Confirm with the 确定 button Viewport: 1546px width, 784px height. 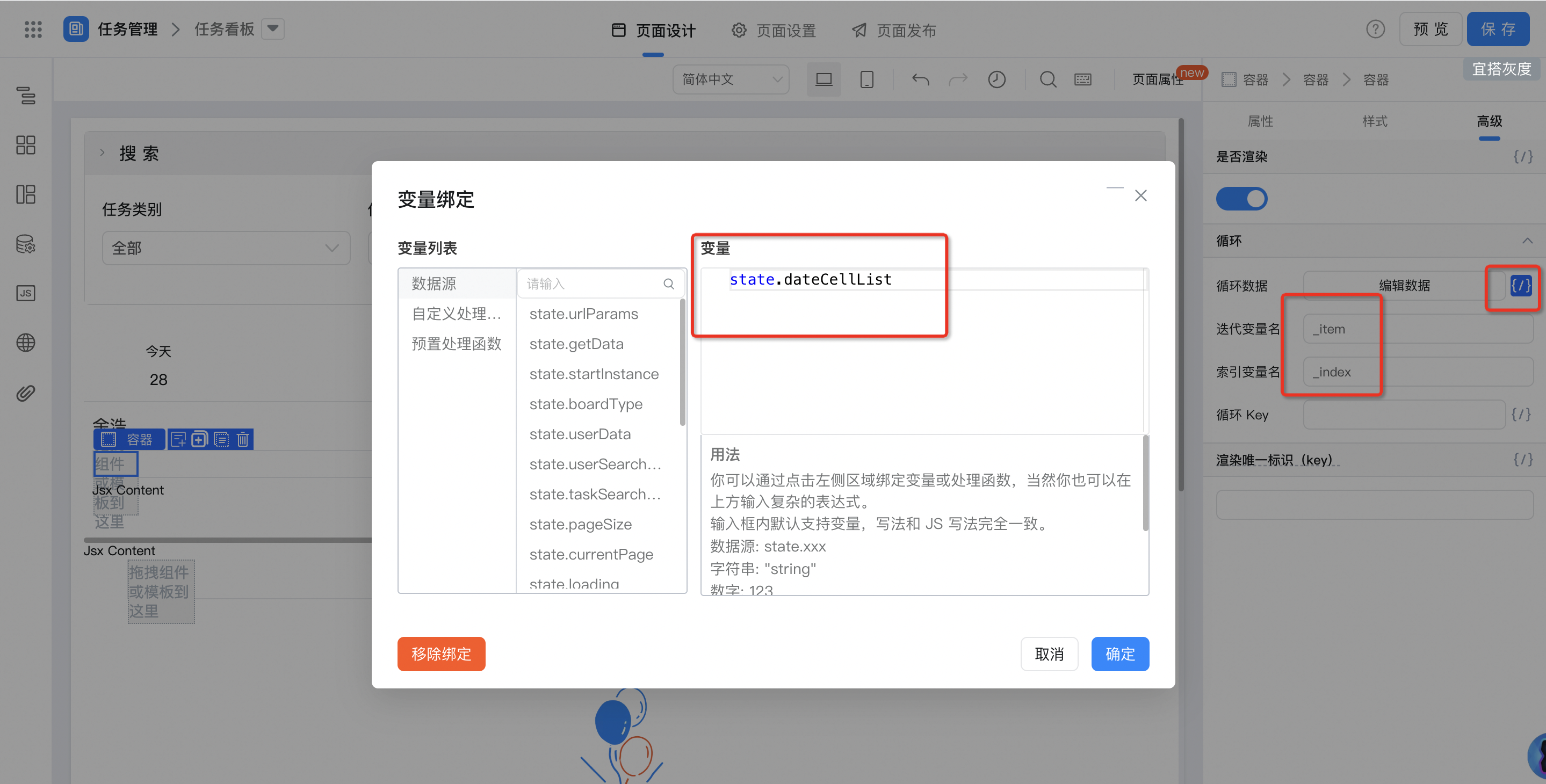tap(1119, 654)
